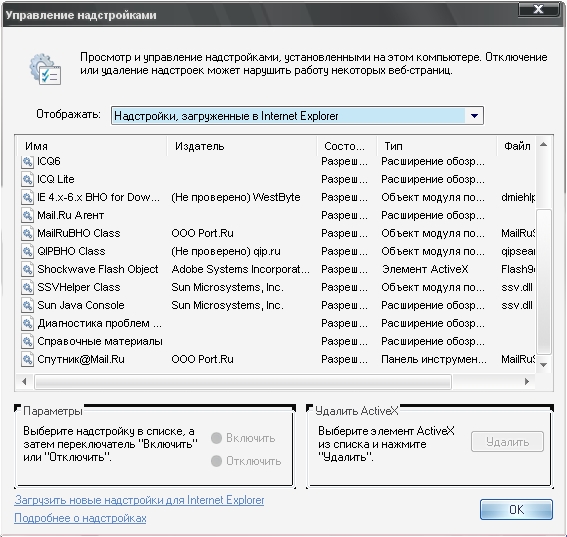Sort list by Имя column header
The image size is (567, 537).
click(92, 146)
